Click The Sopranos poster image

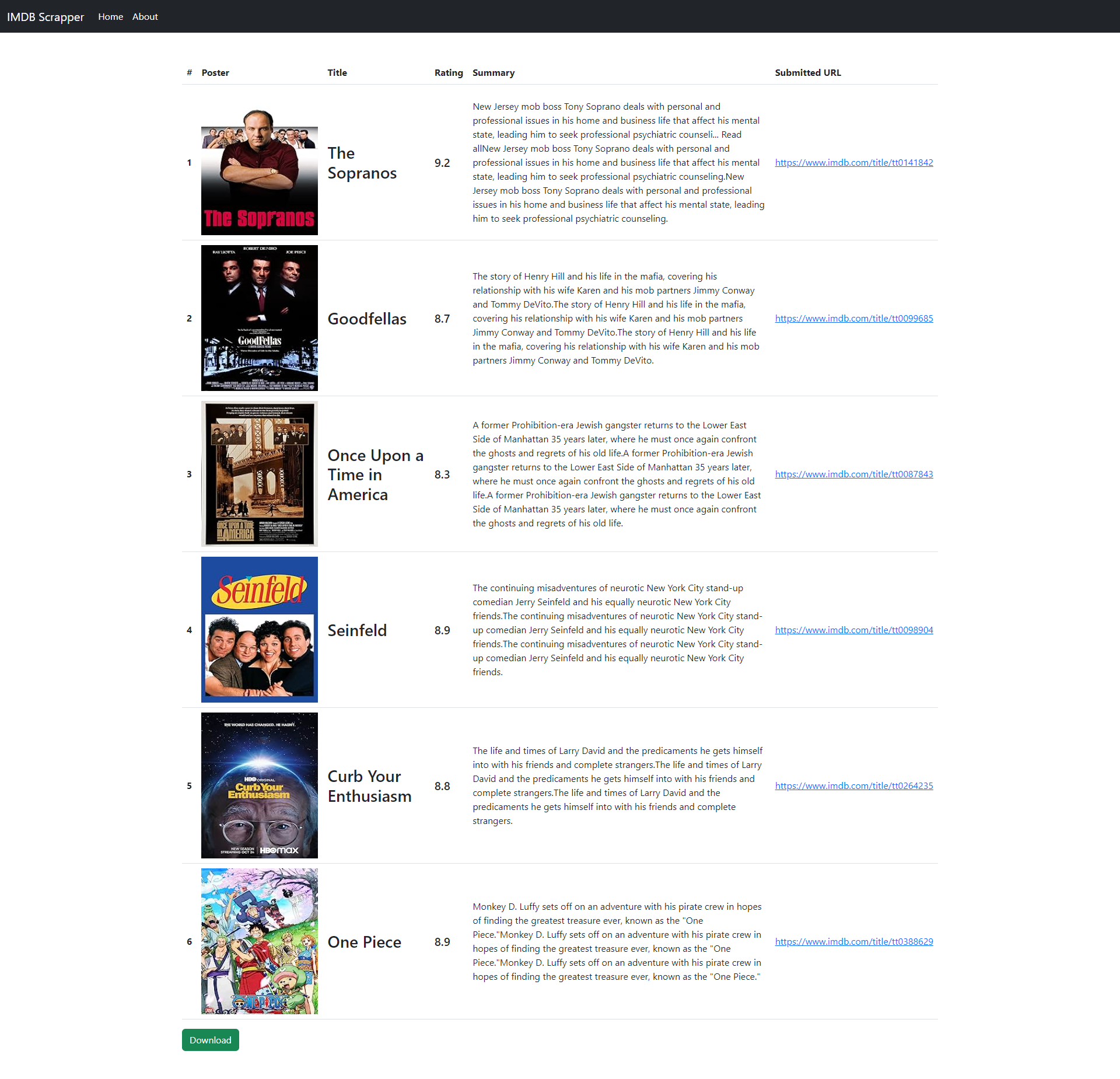(x=259, y=172)
